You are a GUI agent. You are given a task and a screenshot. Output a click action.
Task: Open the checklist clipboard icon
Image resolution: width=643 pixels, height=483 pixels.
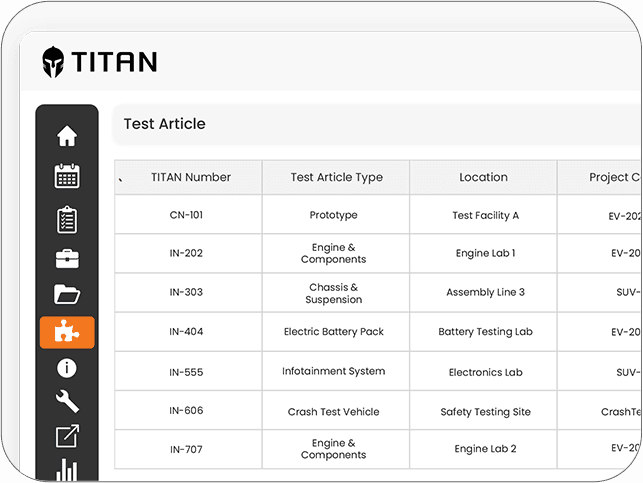pyautogui.click(x=67, y=220)
